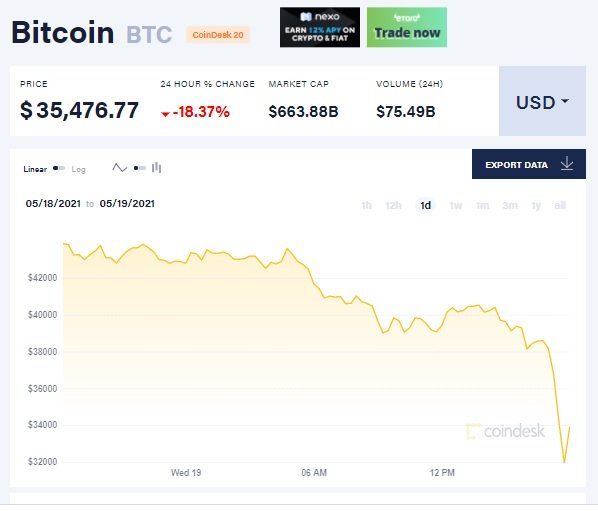
Task: Click the CoinDesk 20 badge
Action: coord(218,35)
